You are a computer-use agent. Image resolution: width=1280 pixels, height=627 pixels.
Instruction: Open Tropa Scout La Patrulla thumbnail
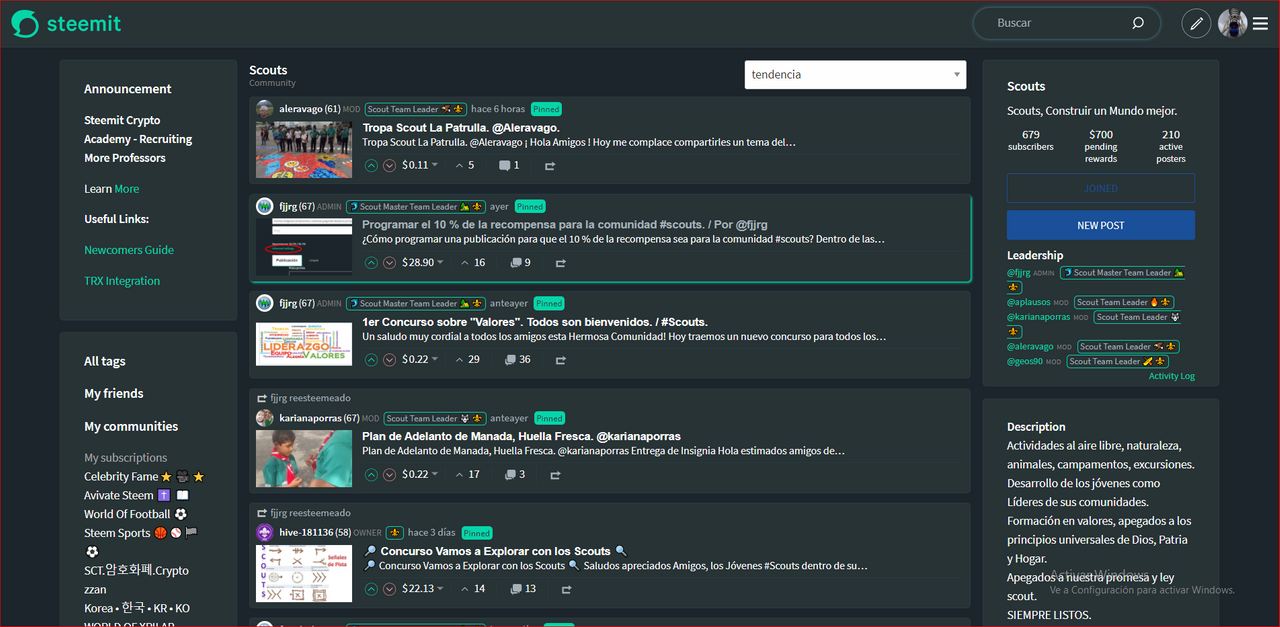[304, 150]
